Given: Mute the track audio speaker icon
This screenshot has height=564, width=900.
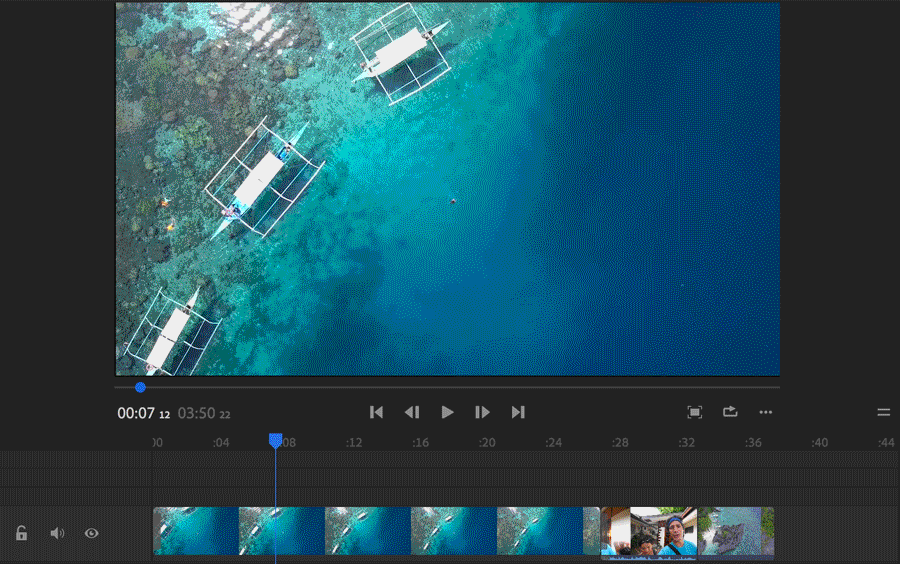Looking at the screenshot, I should point(57,533).
